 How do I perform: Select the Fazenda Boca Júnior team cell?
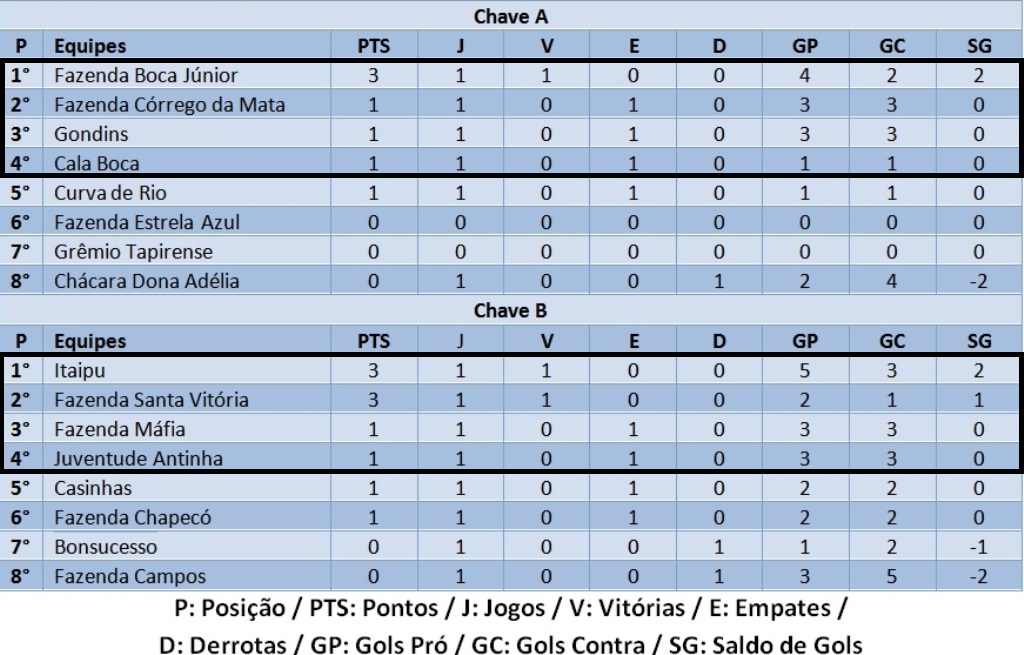click(146, 76)
